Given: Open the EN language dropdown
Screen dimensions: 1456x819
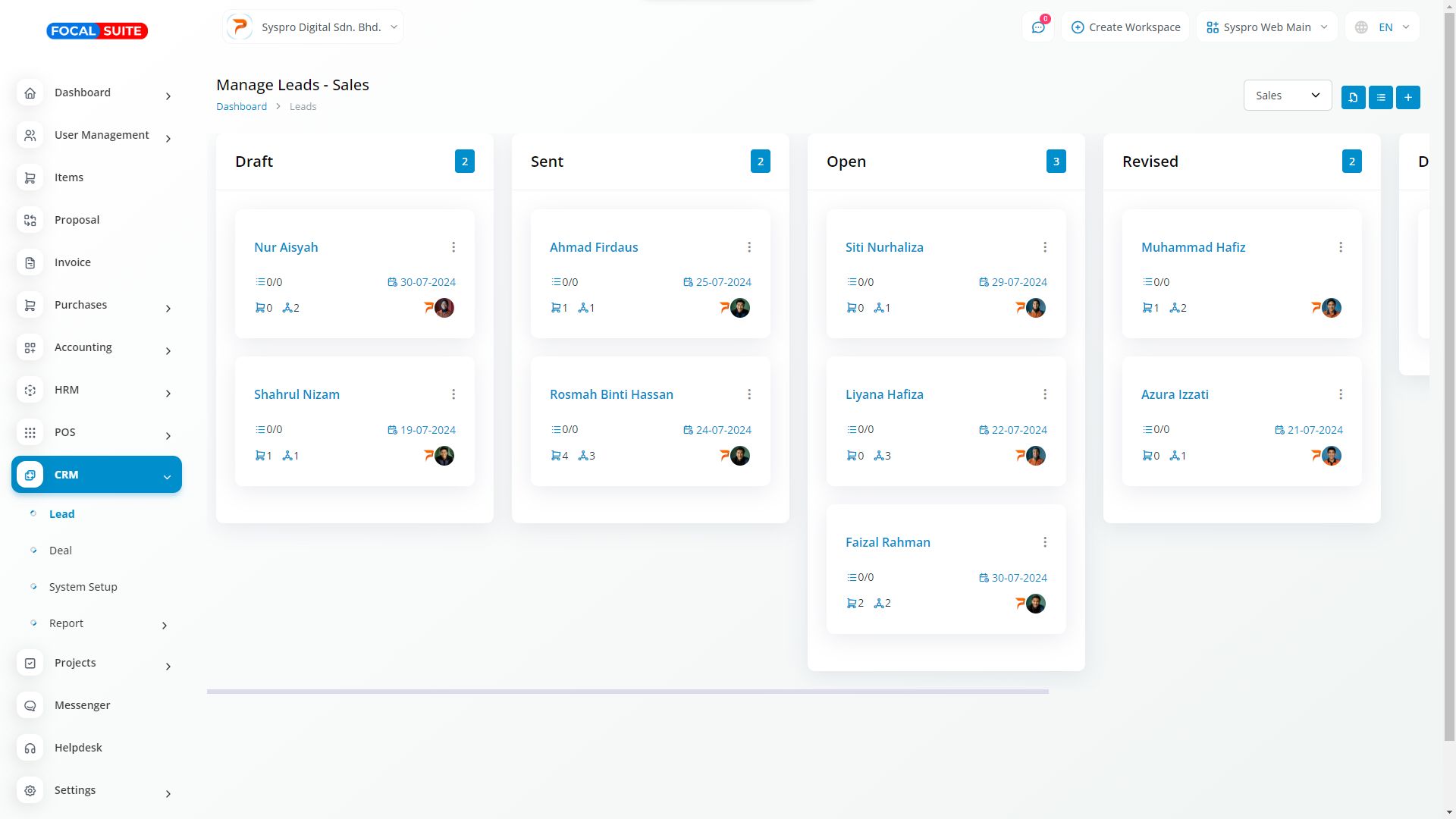Looking at the screenshot, I should tap(1382, 27).
